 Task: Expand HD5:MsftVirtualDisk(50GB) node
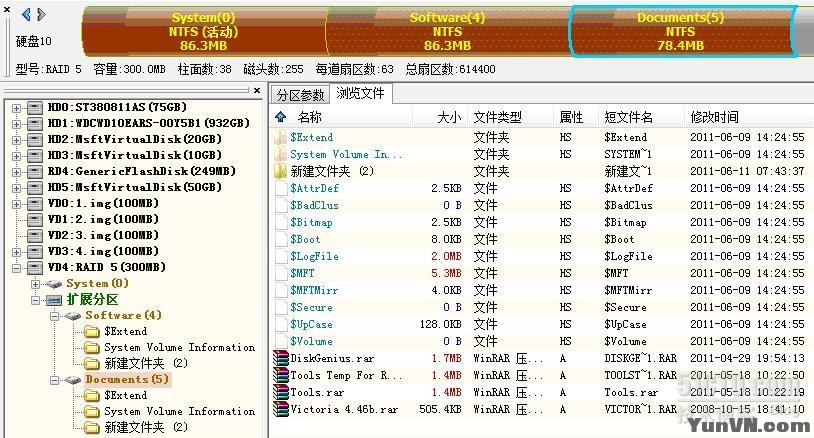[17, 188]
